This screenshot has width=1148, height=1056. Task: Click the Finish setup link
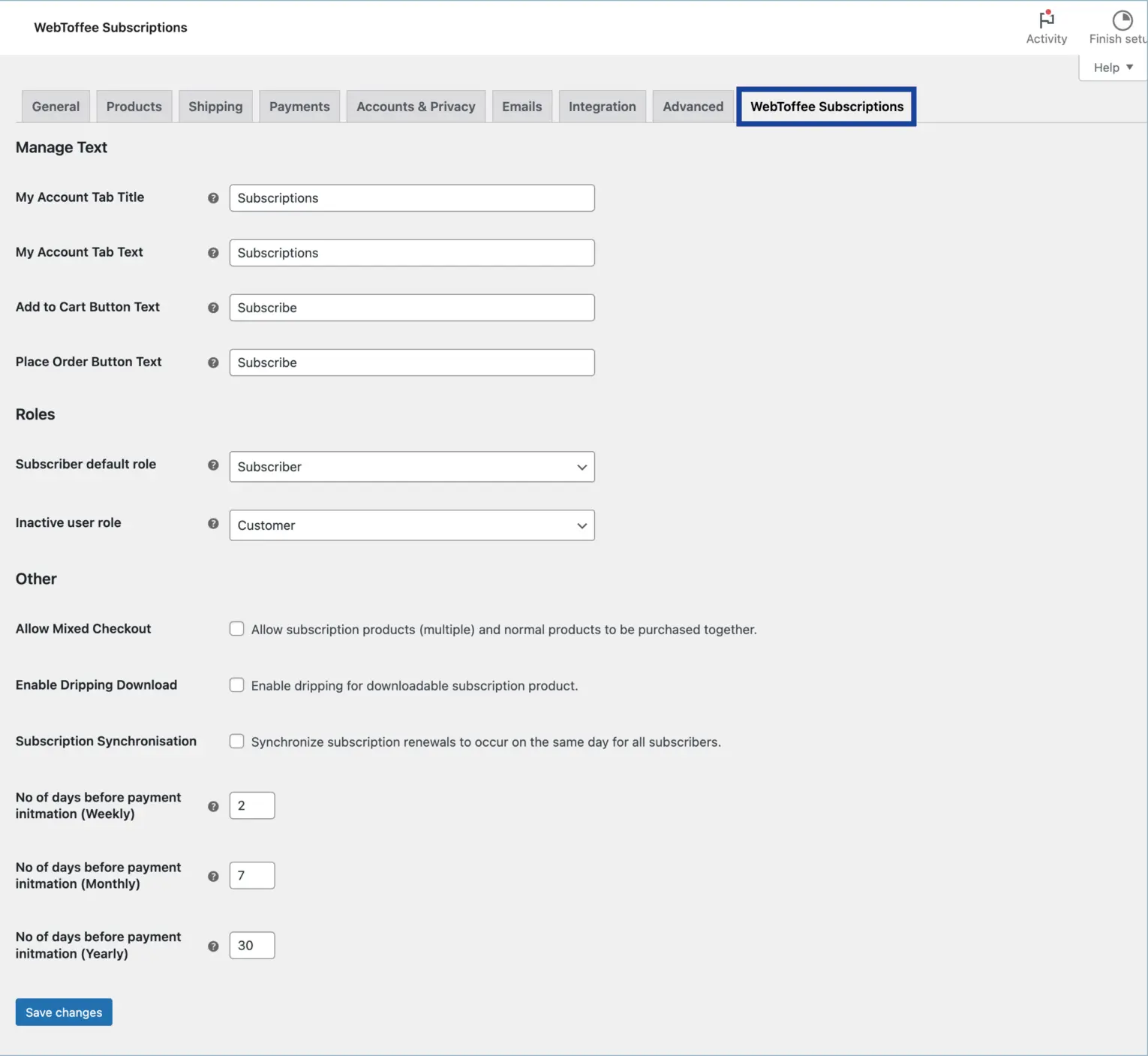coord(1116,39)
